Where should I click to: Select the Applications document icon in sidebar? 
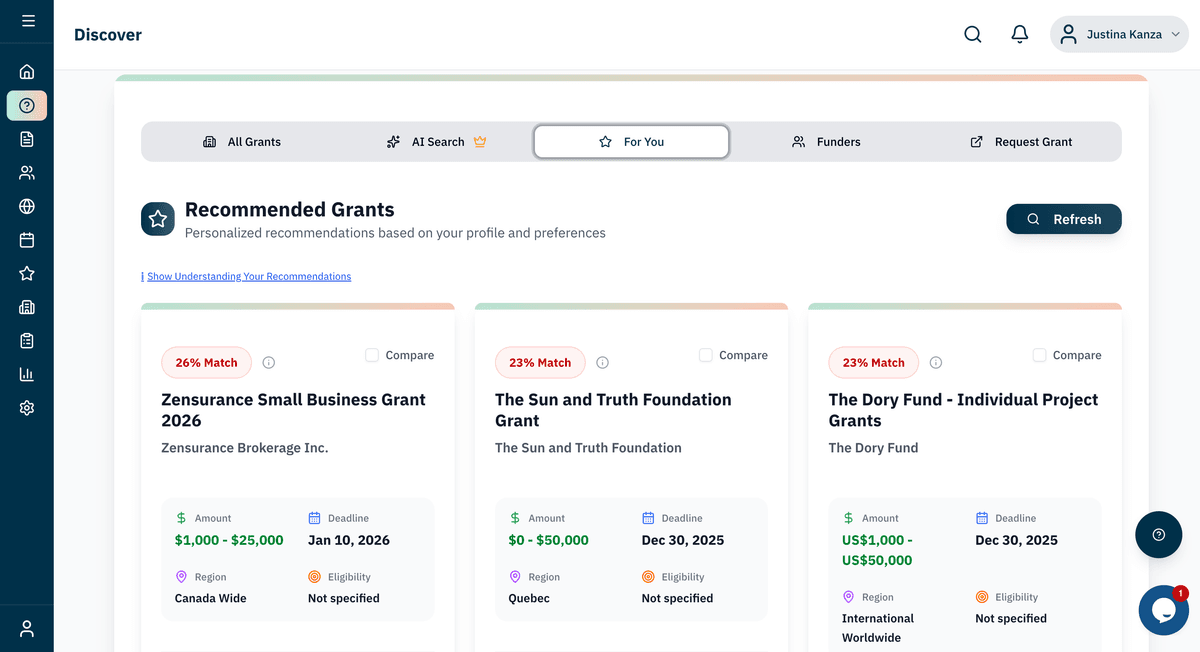click(x=26, y=139)
